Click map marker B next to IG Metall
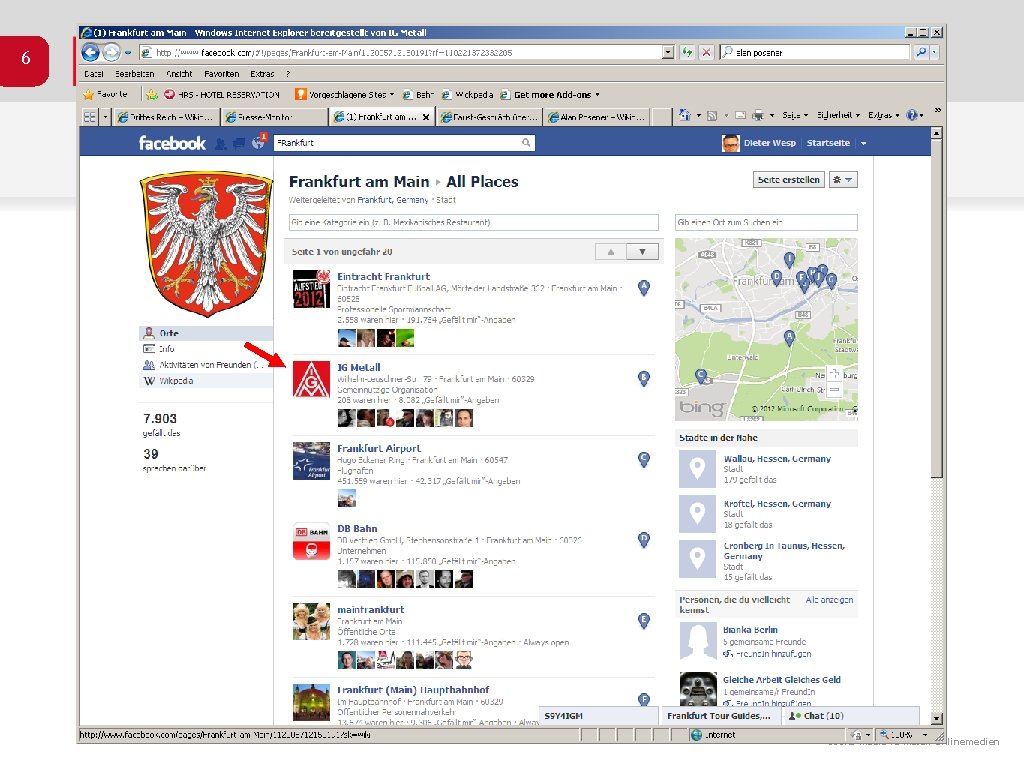The image size is (1024, 768). click(x=644, y=378)
